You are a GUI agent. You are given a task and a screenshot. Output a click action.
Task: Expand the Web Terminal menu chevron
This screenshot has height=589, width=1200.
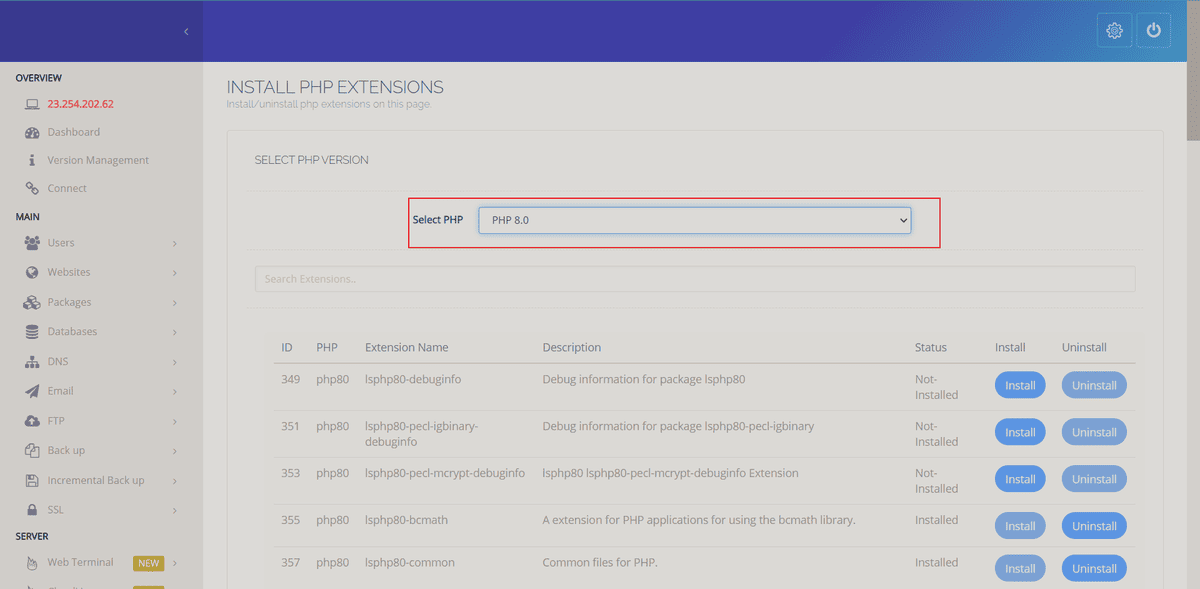[175, 562]
